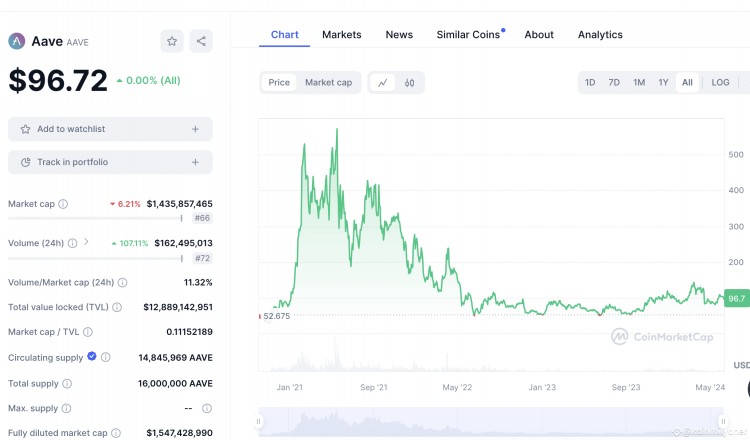Image resolution: width=750 pixels, height=440 pixels.
Task: Enable LOG scale on chart
Action: pos(720,82)
